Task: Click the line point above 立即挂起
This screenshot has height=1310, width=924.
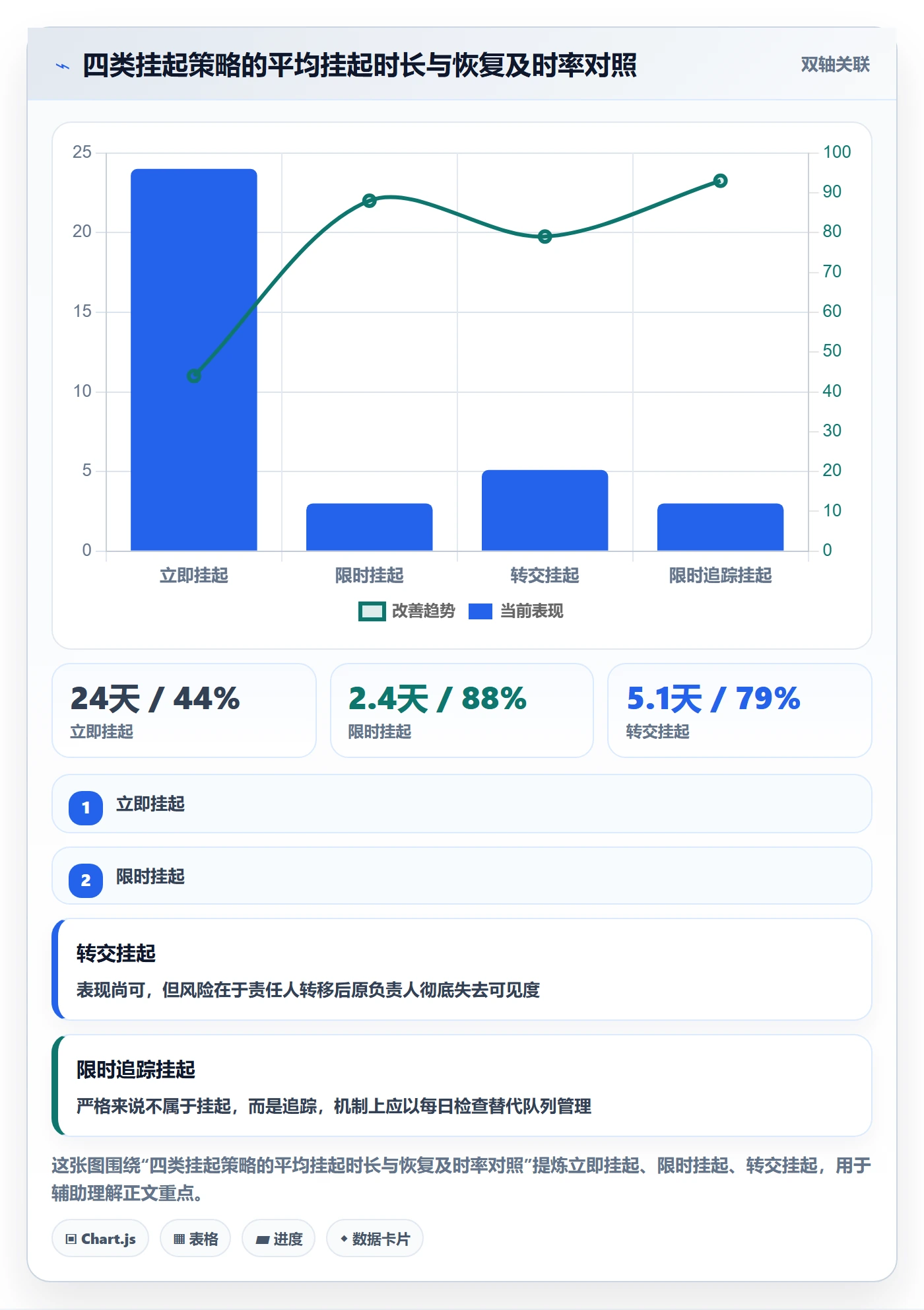Action: coord(194,376)
